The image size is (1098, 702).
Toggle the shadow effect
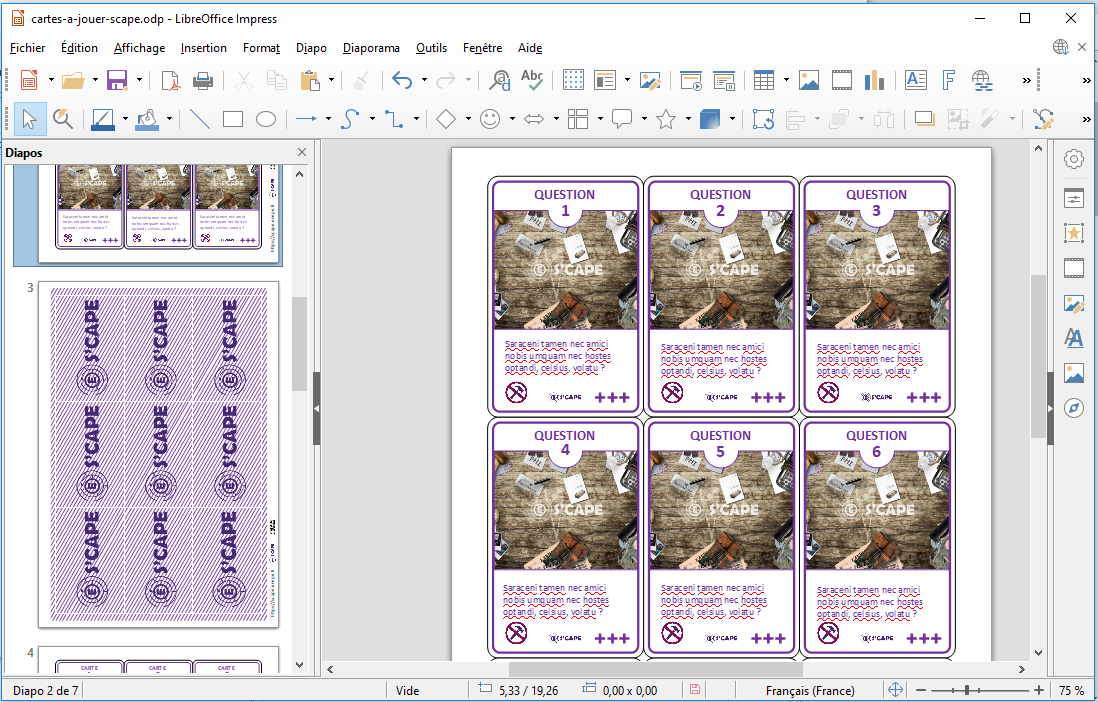(x=924, y=119)
